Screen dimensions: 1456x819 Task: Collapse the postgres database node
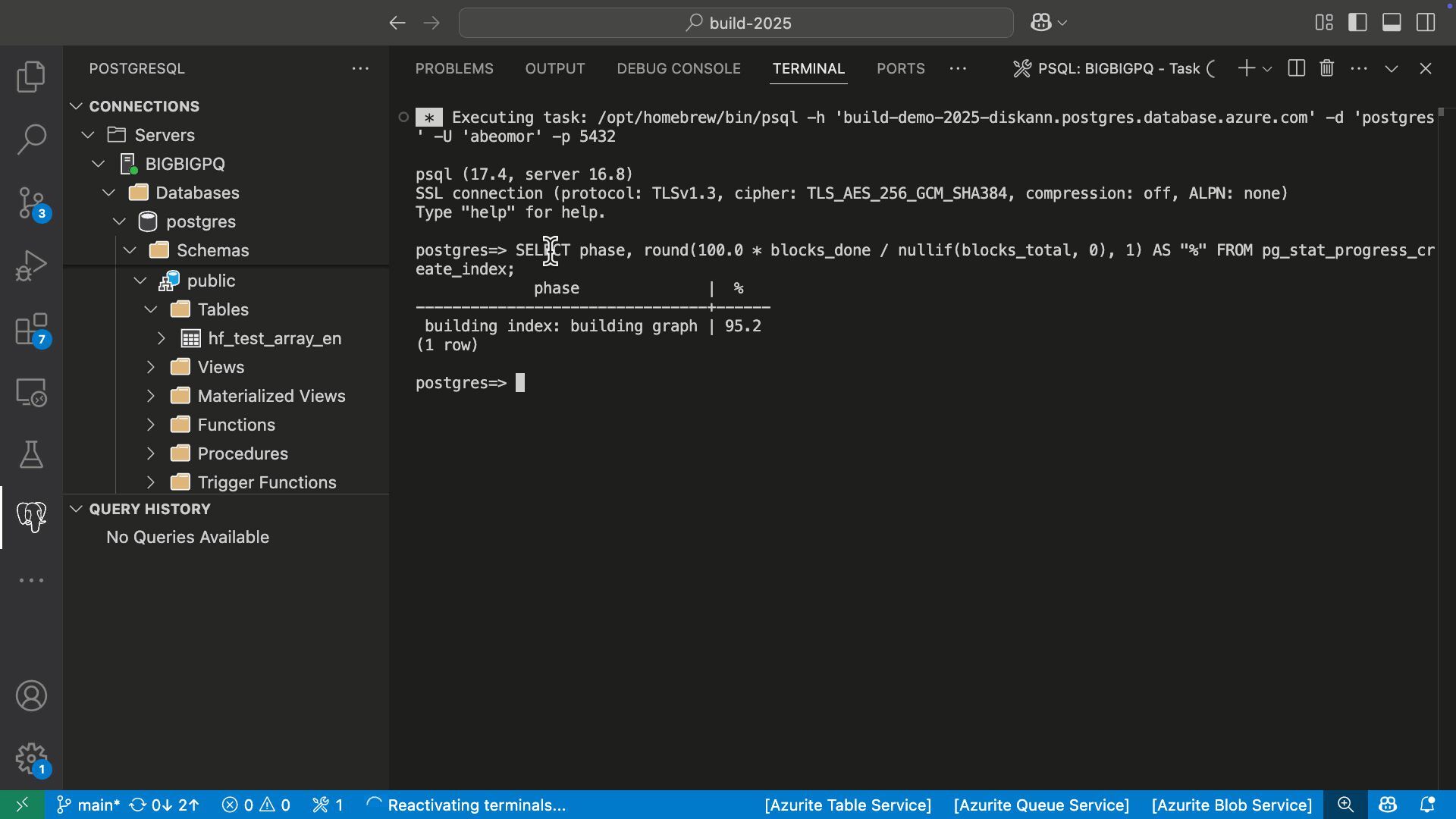pos(120,221)
